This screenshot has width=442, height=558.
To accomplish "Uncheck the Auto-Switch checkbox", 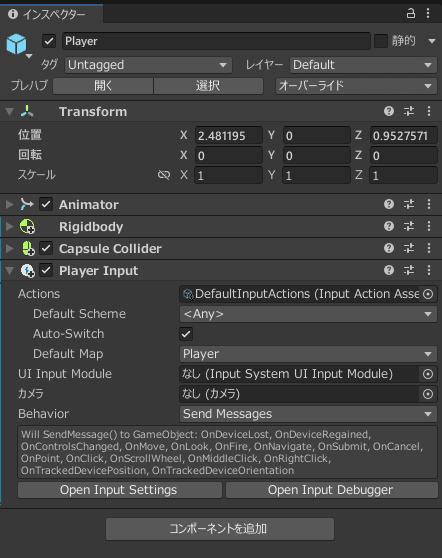I will coord(186,334).
